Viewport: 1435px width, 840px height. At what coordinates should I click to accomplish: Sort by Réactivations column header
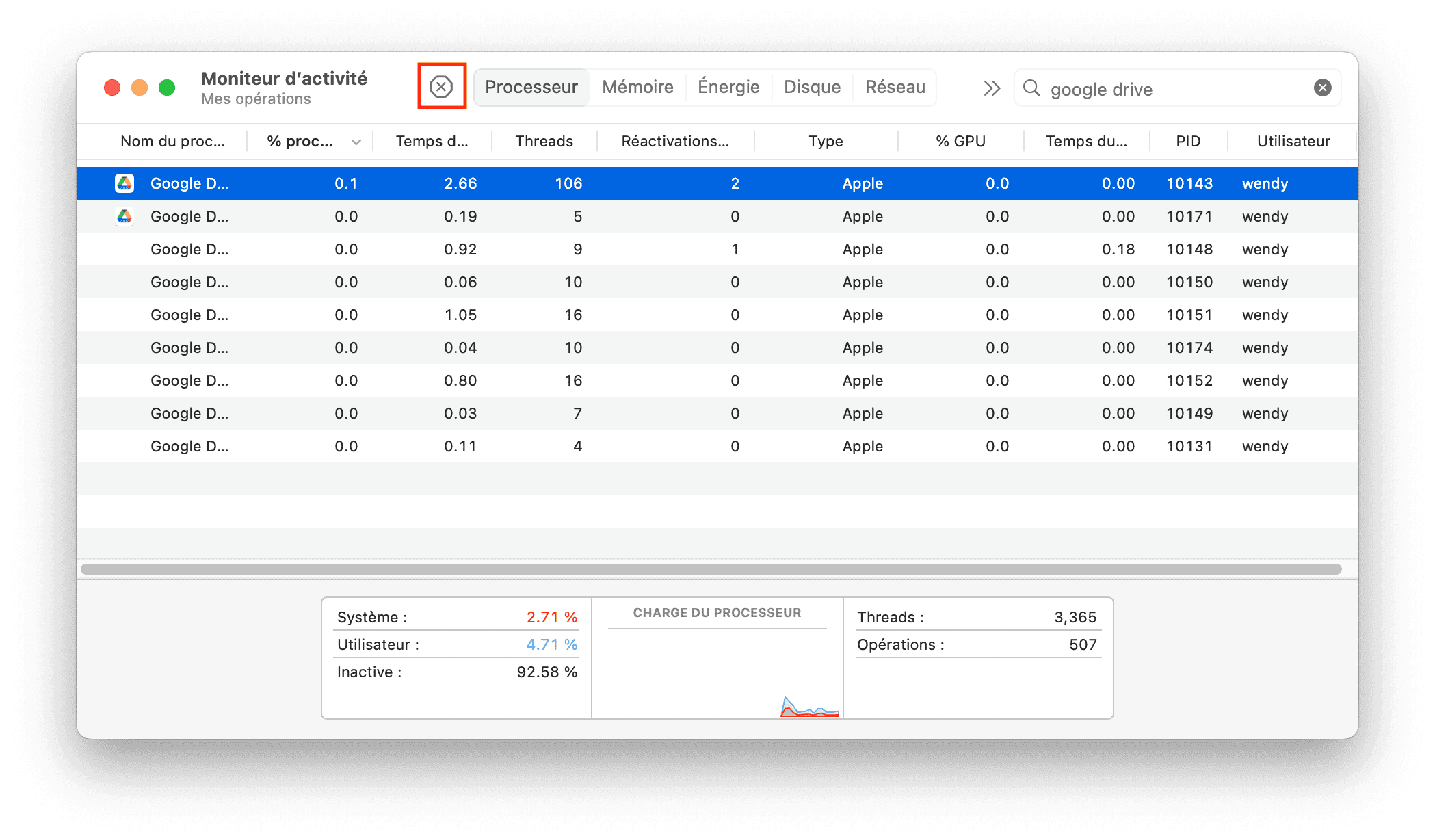675,142
